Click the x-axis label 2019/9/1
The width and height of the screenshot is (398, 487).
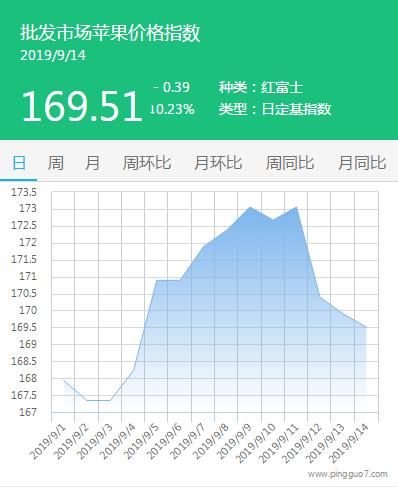click(49, 442)
